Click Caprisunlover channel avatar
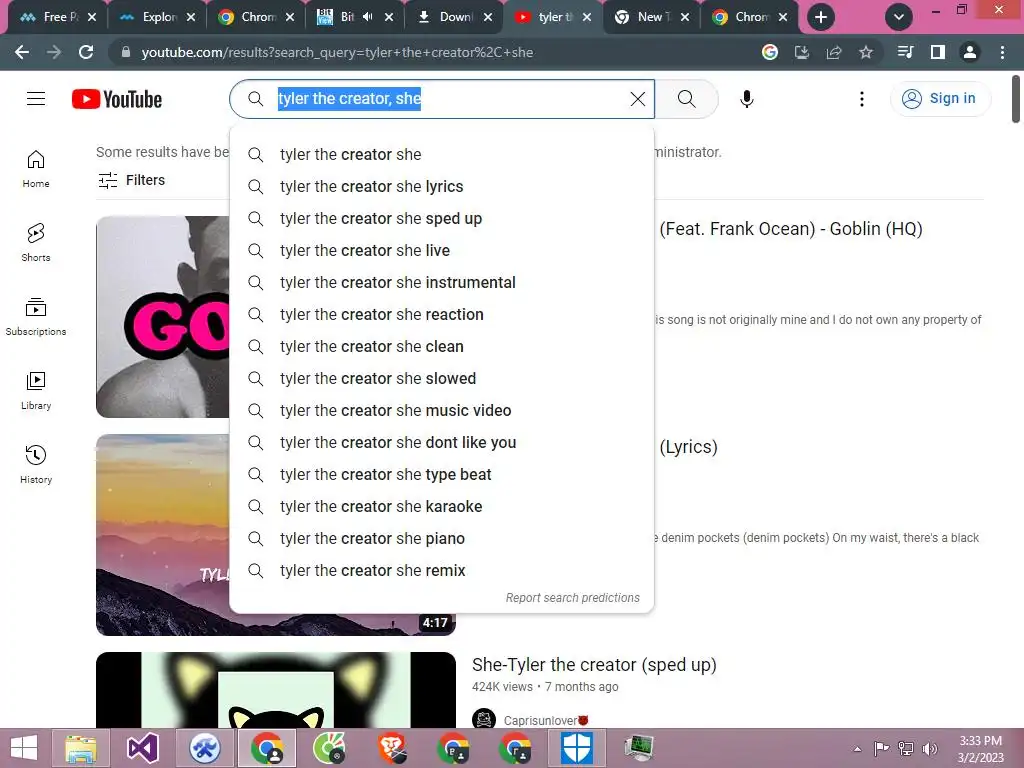 pyautogui.click(x=484, y=719)
